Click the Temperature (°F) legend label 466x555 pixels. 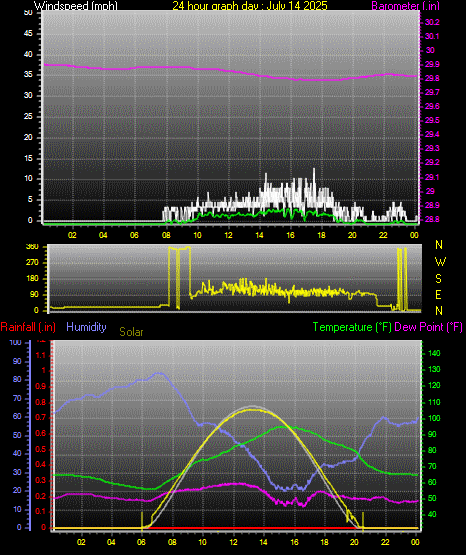coord(352,327)
